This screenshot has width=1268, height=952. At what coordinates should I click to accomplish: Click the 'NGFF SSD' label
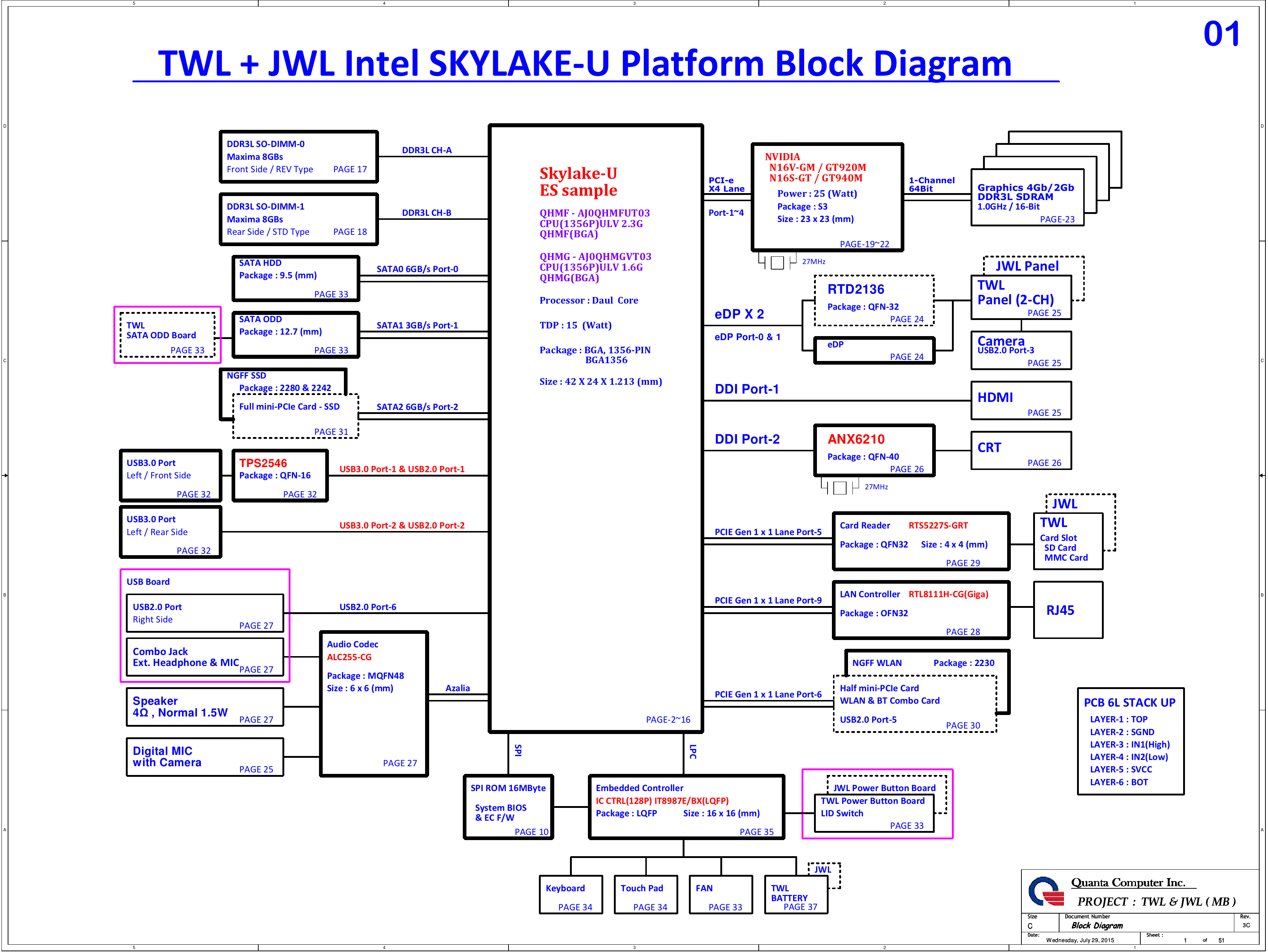click(247, 375)
